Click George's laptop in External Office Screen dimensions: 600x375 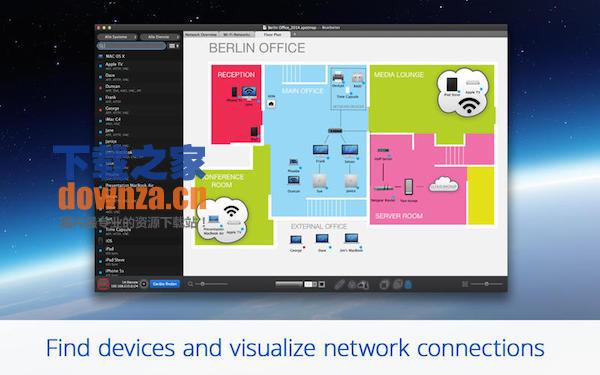click(296, 240)
